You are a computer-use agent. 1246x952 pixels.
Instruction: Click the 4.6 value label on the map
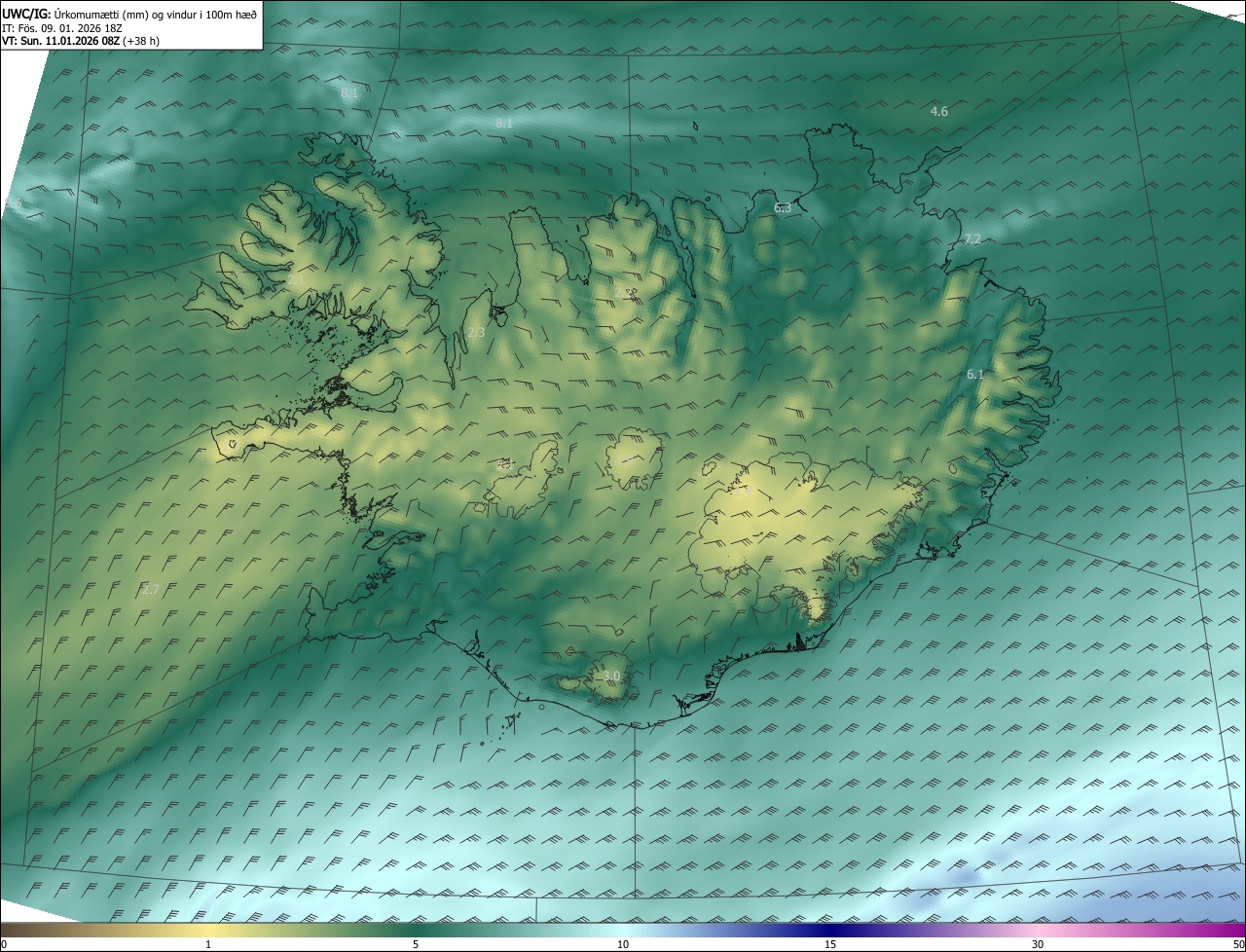pos(938,112)
